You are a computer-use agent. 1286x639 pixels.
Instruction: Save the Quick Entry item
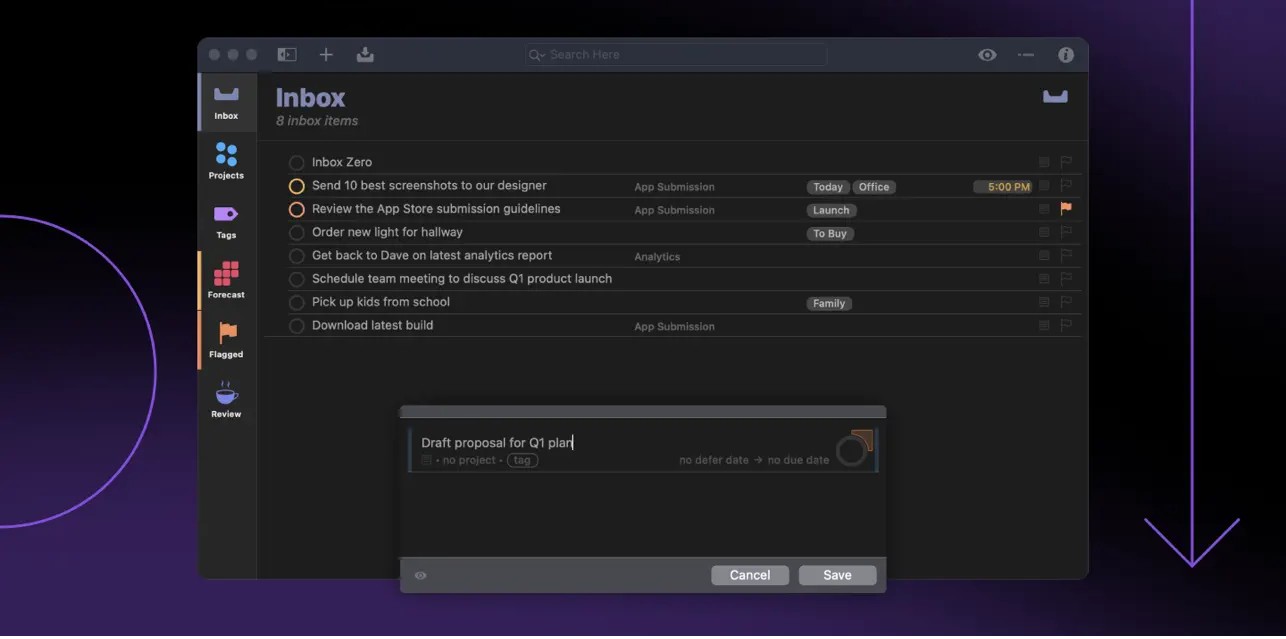(838, 575)
